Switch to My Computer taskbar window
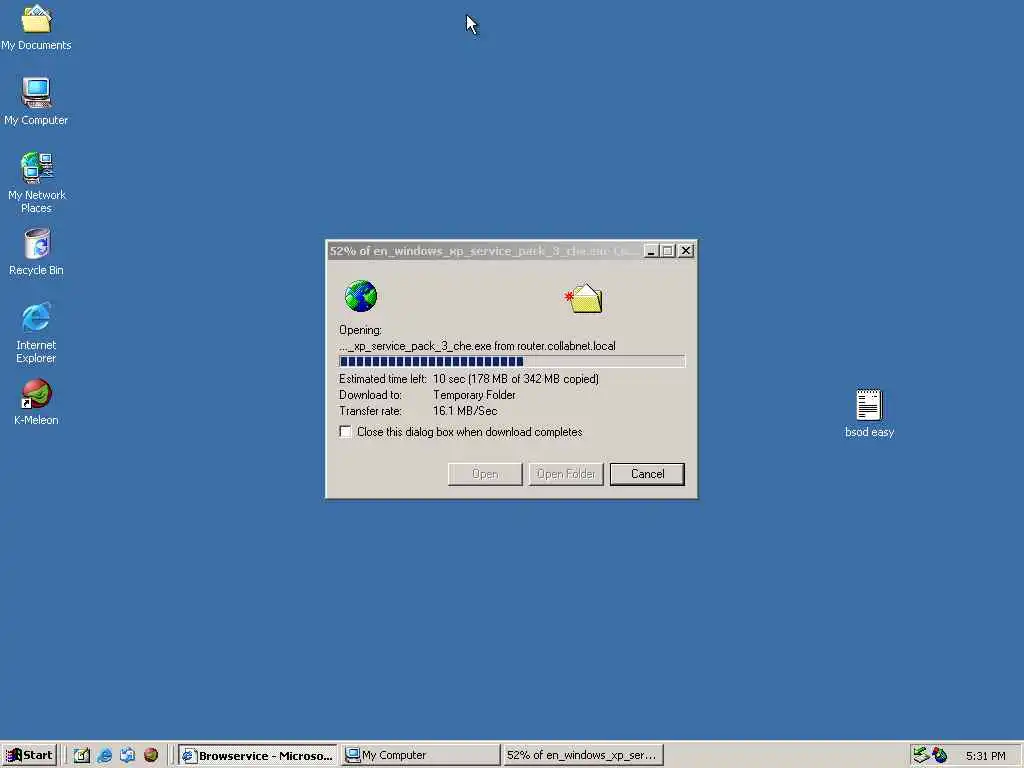Screen dimensions: 1024x768 click(421, 755)
